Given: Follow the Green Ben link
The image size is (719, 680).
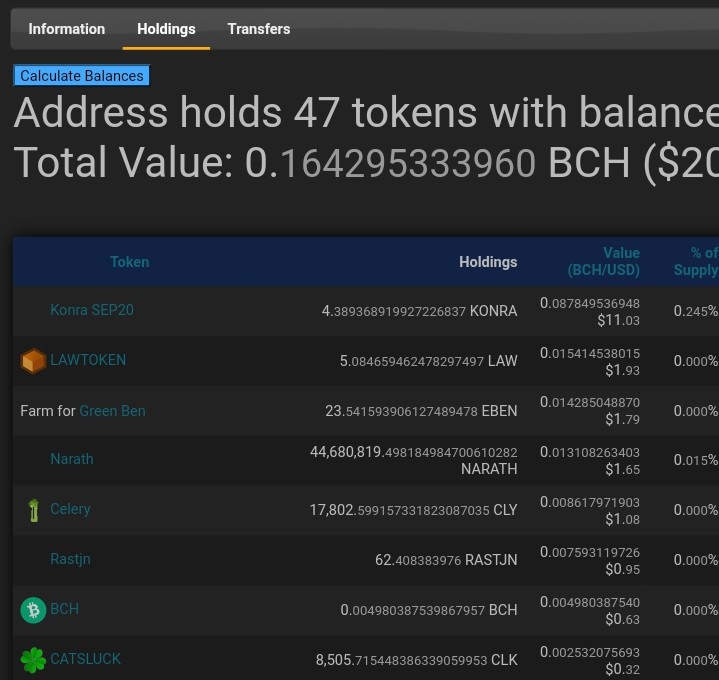Looking at the screenshot, I should (x=112, y=411).
